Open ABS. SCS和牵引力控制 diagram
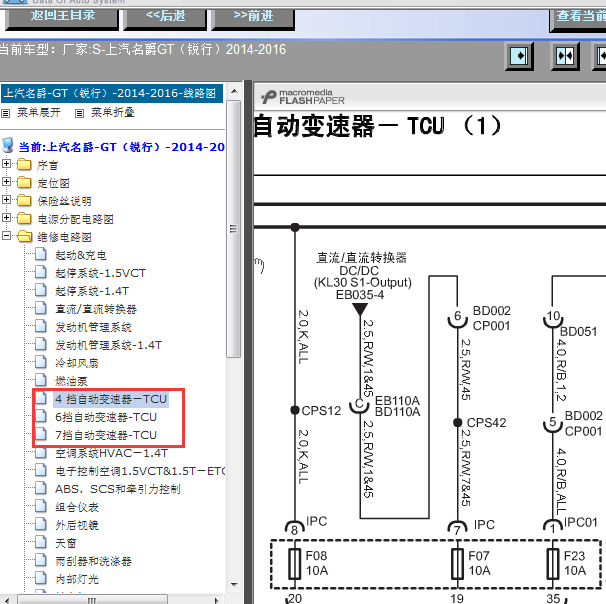Viewport: 606px width, 604px height. [117, 489]
